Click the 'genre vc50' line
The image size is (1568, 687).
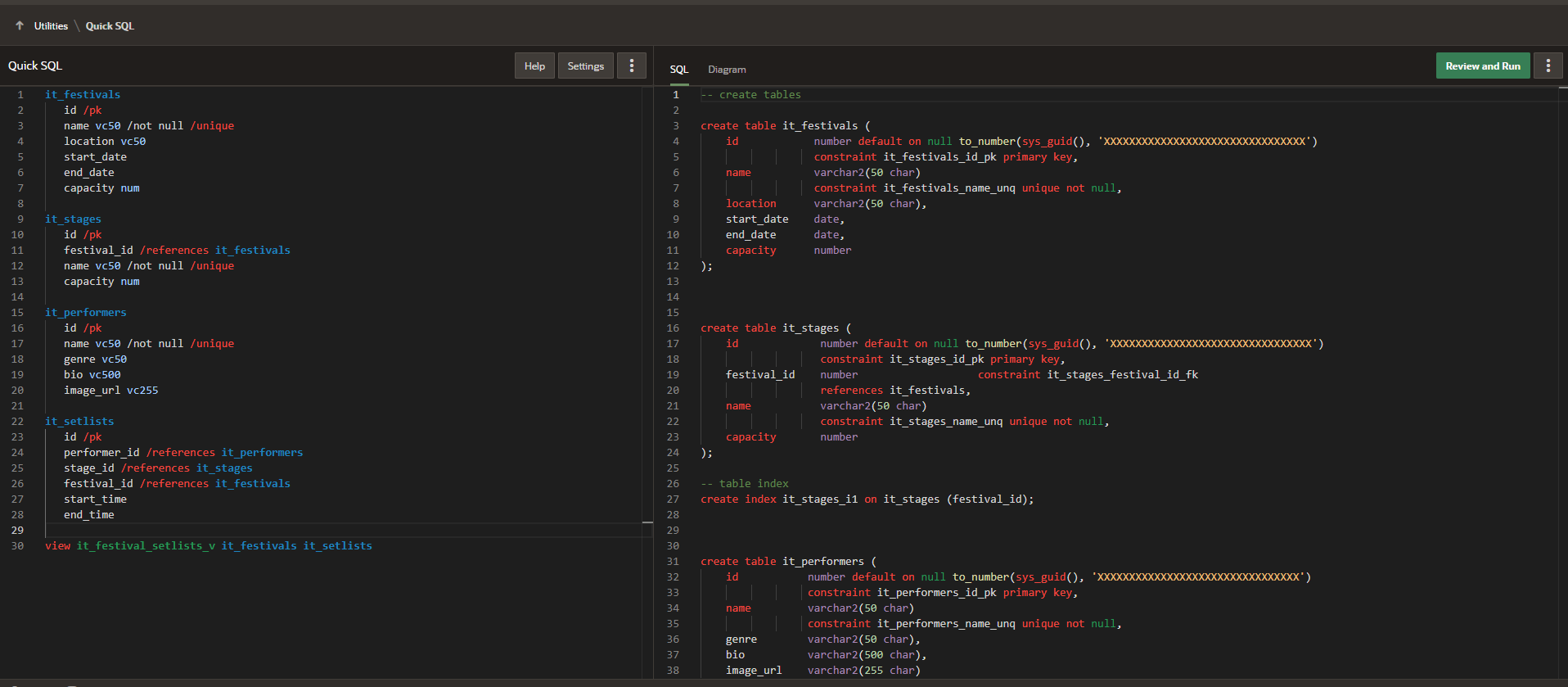(x=95, y=359)
